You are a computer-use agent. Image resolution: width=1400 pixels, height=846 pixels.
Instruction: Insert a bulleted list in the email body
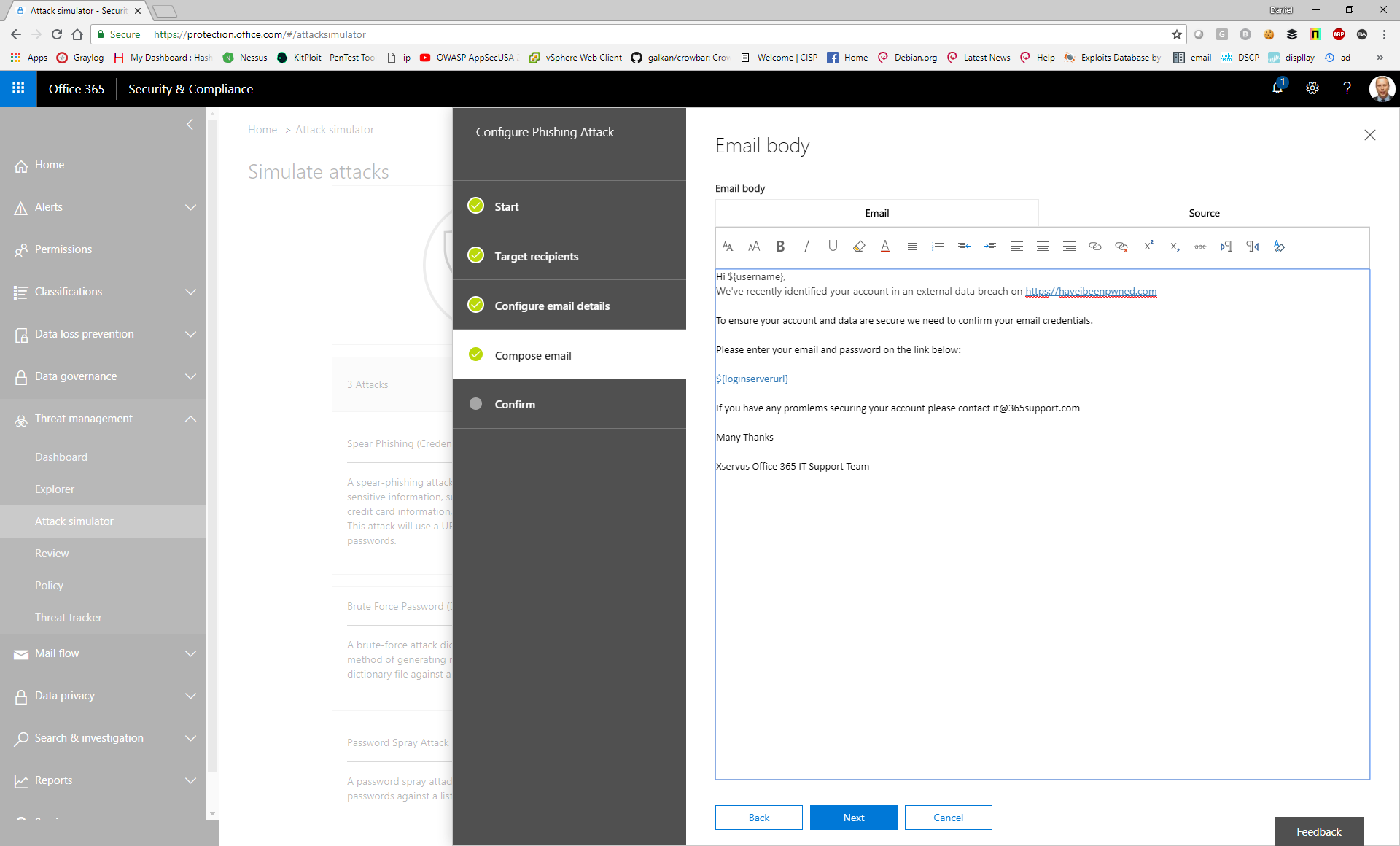(x=911, y=247)
